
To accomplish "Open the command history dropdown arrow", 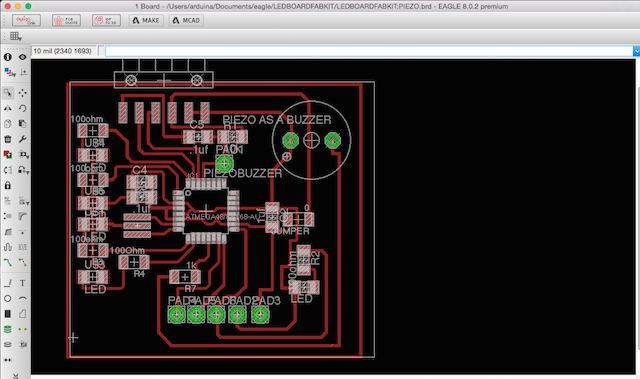I will pyautogui.click(x=636, y=51).
